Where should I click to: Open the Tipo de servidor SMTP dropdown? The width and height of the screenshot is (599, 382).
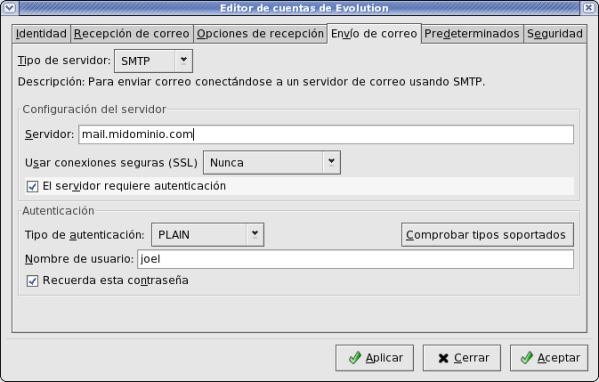[x=153, y=61]
